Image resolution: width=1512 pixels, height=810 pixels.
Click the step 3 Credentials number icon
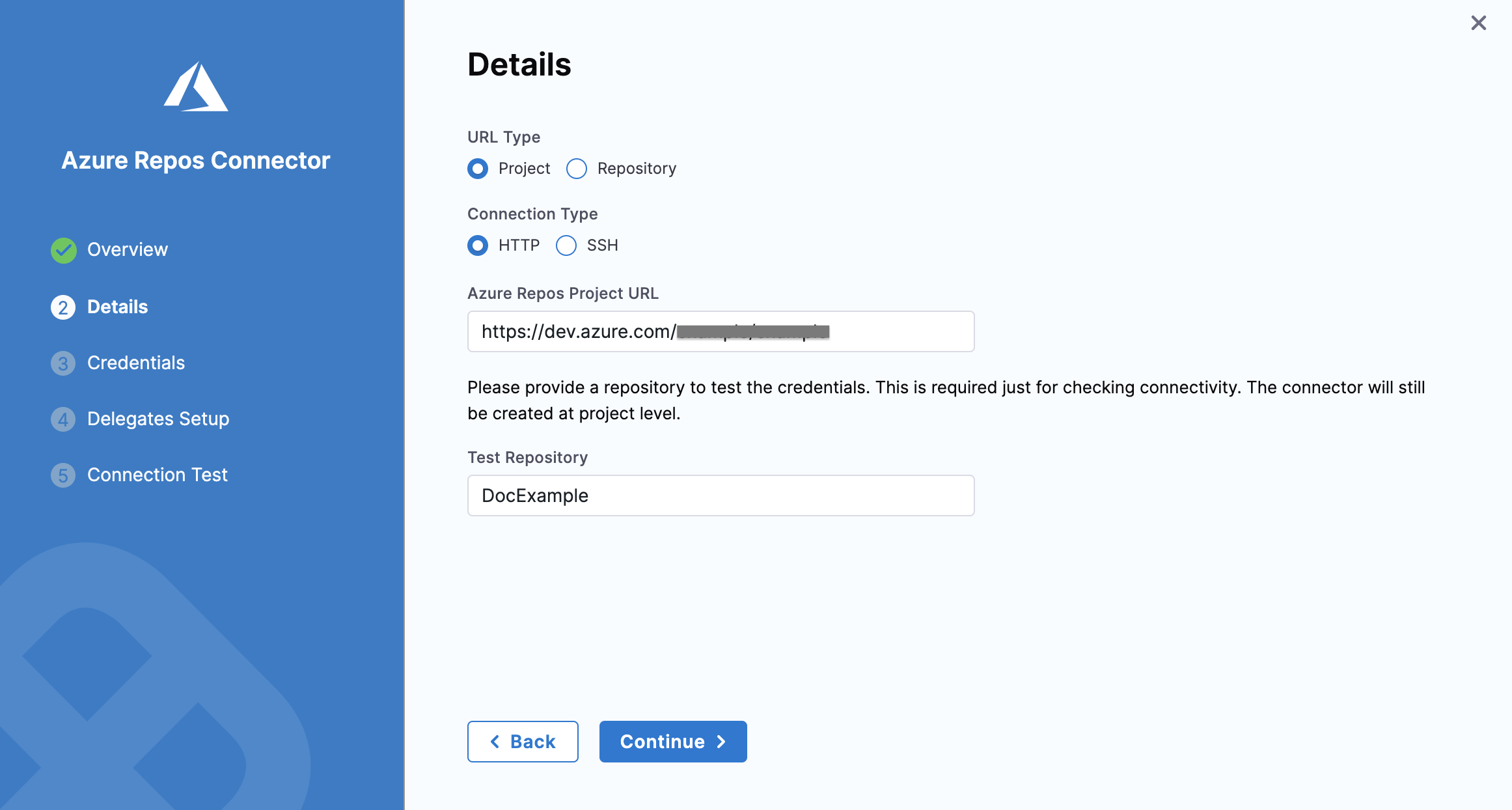tap(63, 363)
